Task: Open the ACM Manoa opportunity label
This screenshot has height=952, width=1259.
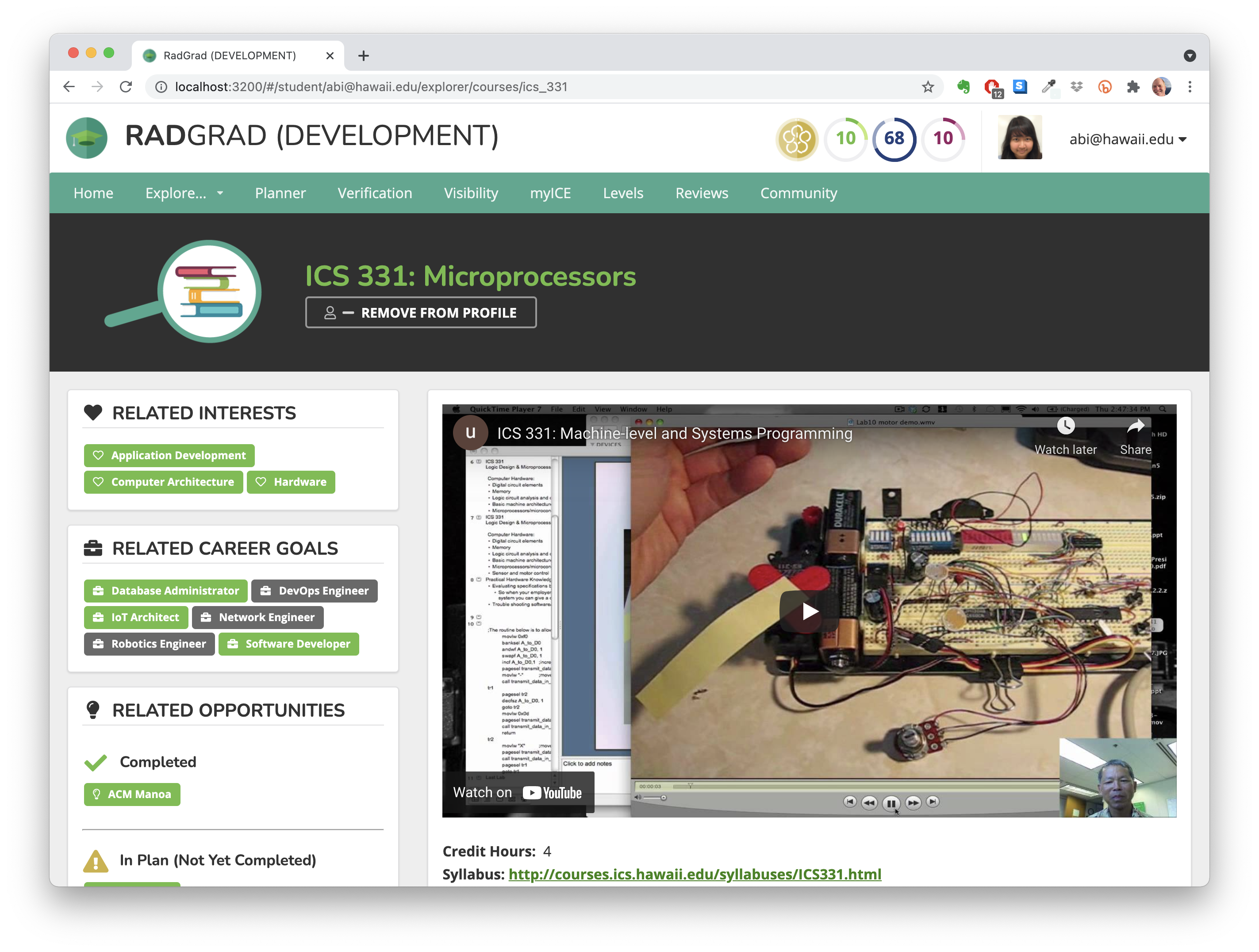Action: pos(132,795)
